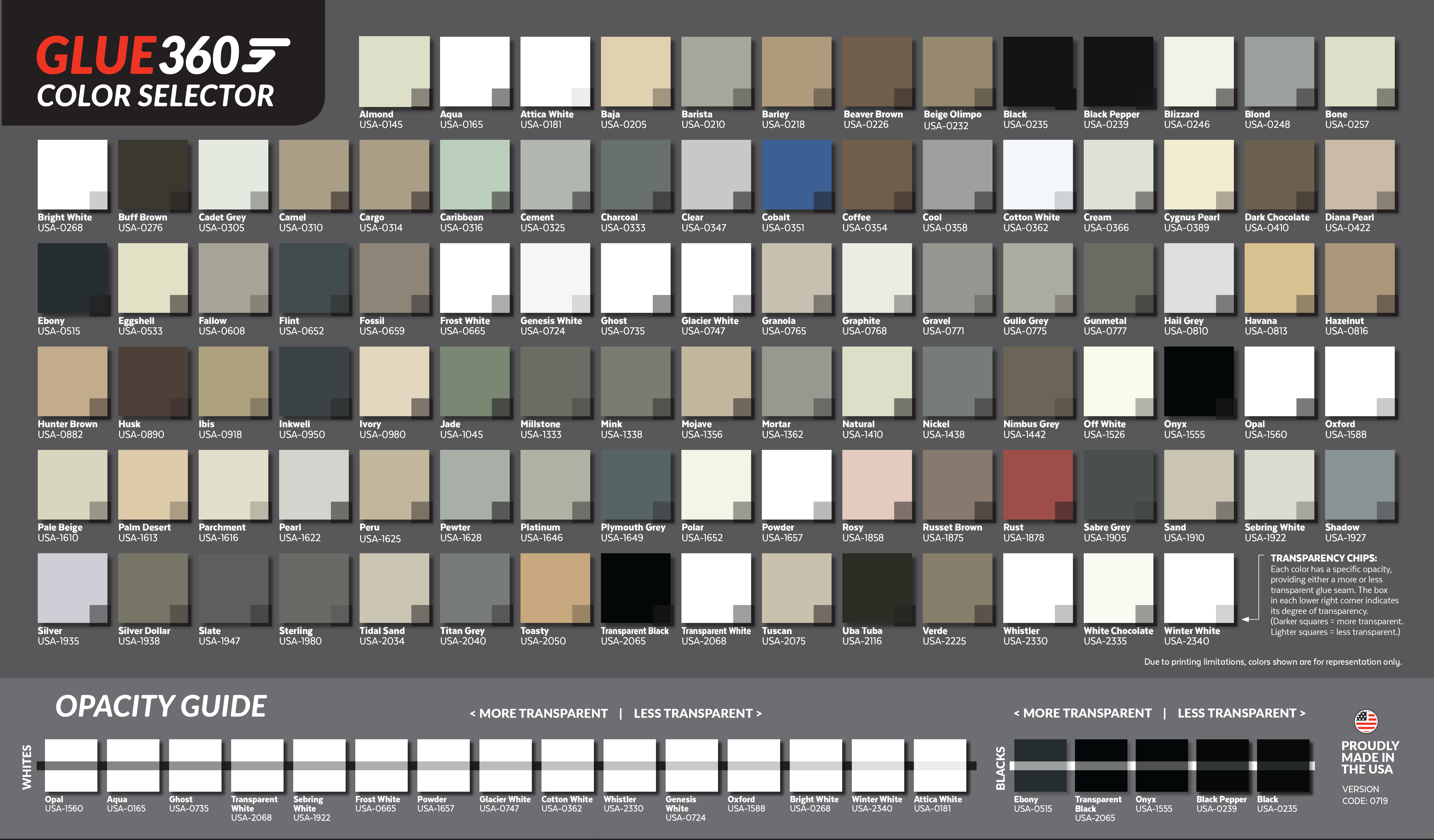Click the BLACKS vertical label
The width and height of the screenshot is (1434, 840).
pos(1000,768)
